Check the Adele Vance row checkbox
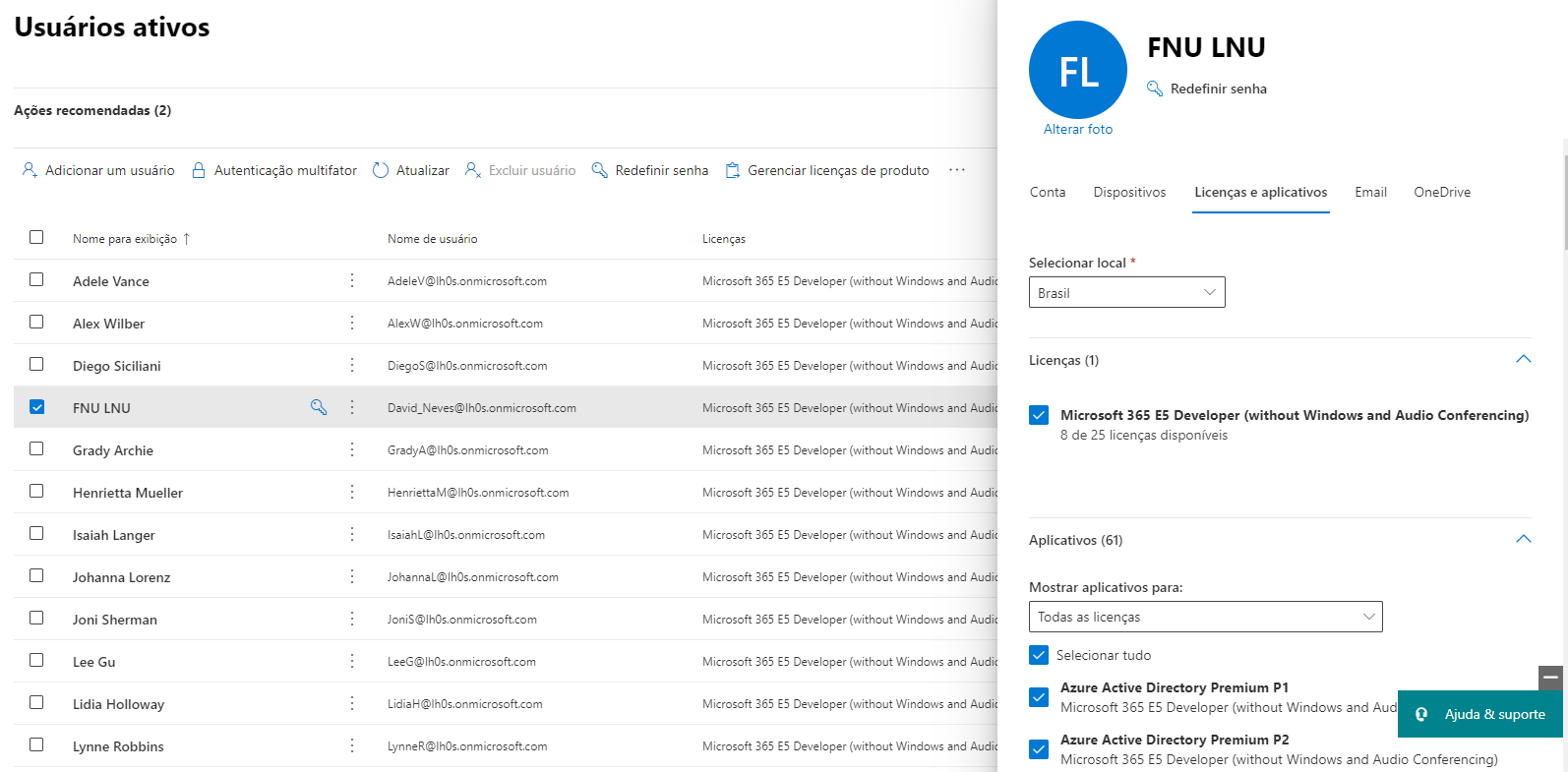 click(x=36, y=279)
